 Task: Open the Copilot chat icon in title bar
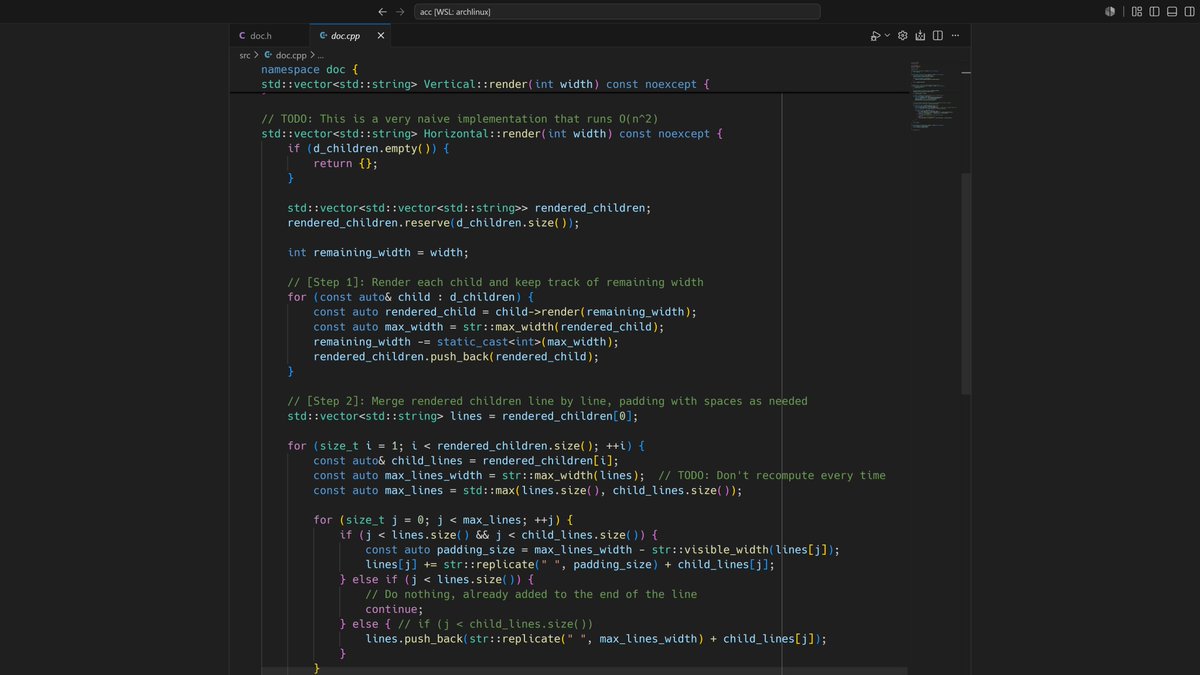[x=1110, y=11]
